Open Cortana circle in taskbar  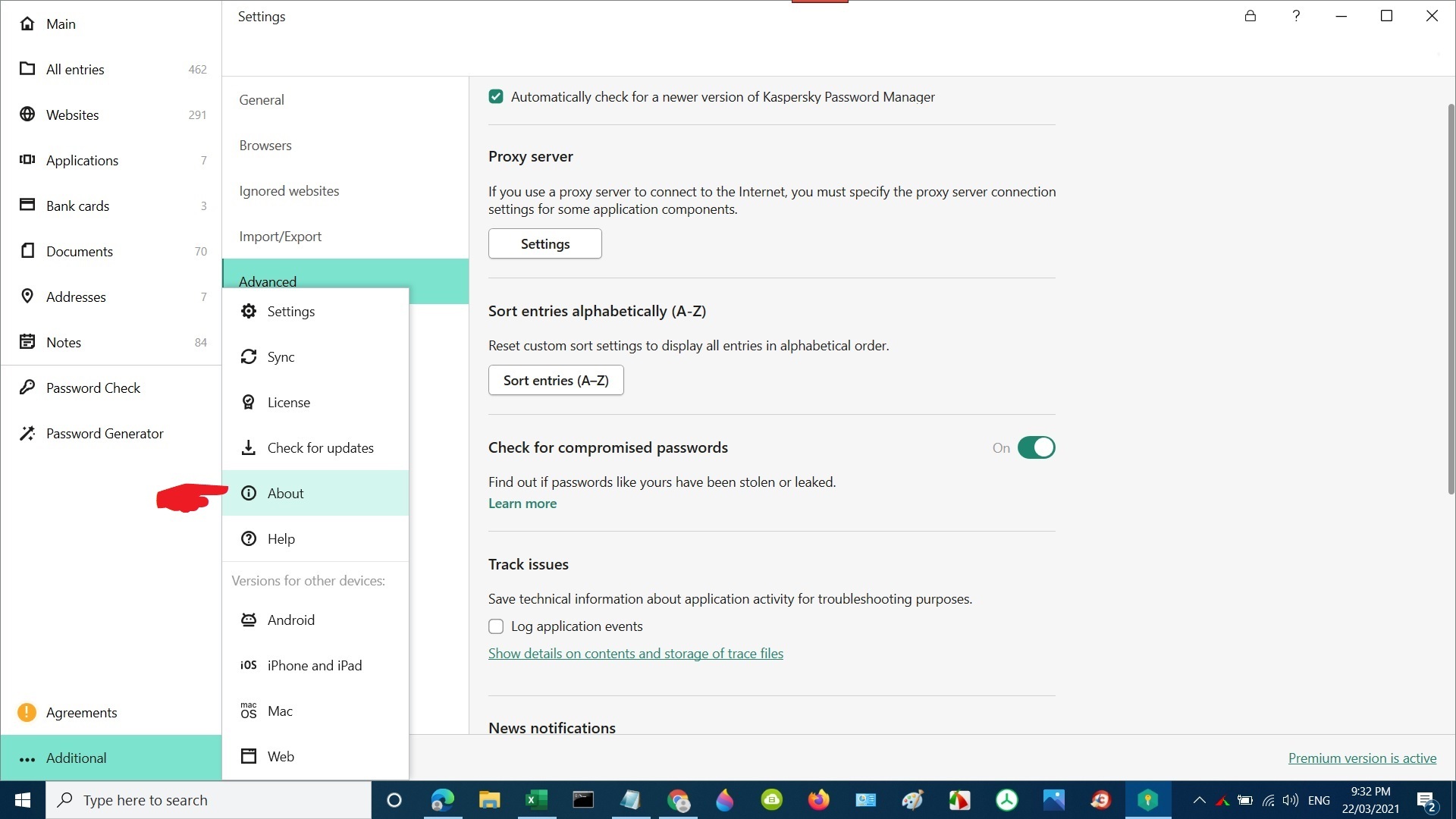394,800
